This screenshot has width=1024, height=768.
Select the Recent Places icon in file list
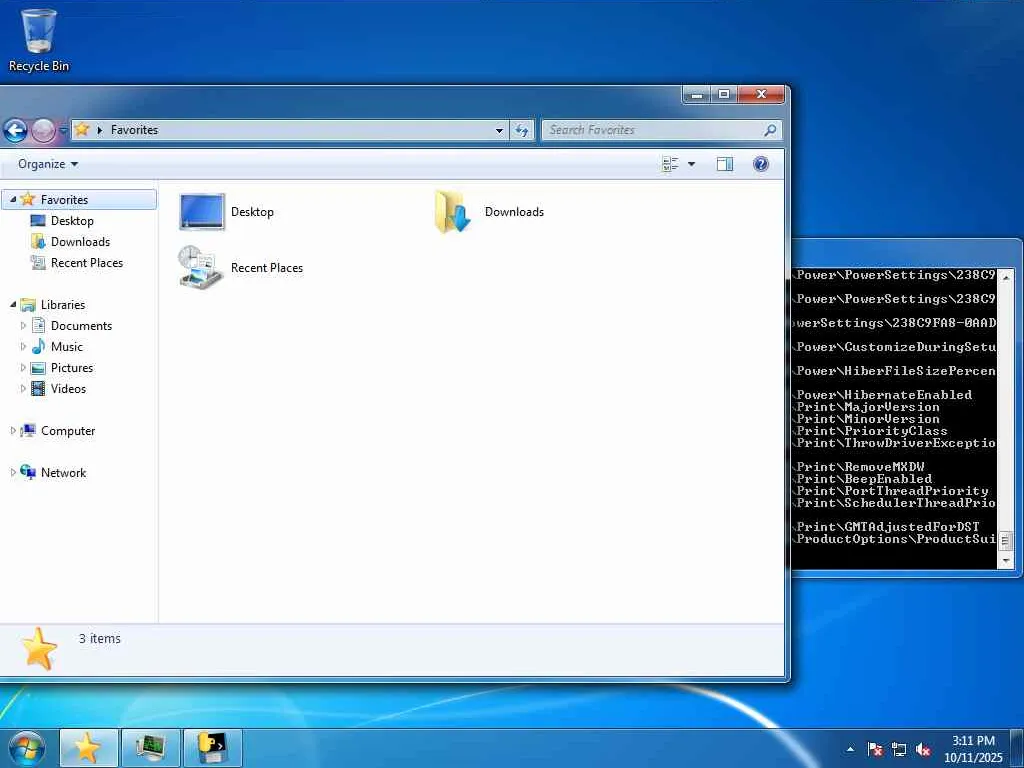pos(200,267)
